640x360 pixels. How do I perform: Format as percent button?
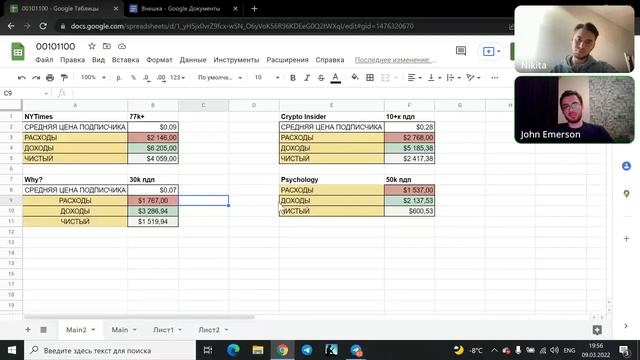pyautogui.click(x=133, y=78)
